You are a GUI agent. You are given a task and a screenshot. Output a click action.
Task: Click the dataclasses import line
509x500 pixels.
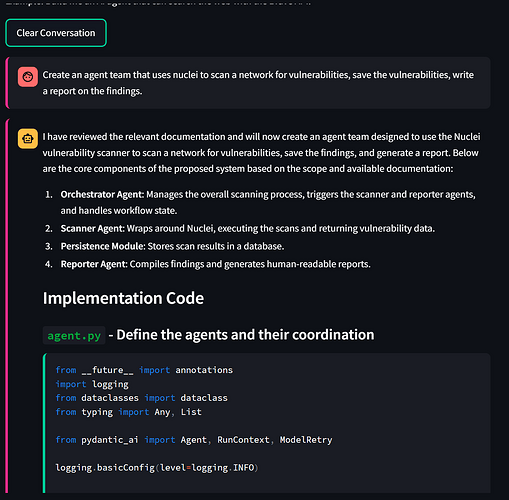(141, 398)
